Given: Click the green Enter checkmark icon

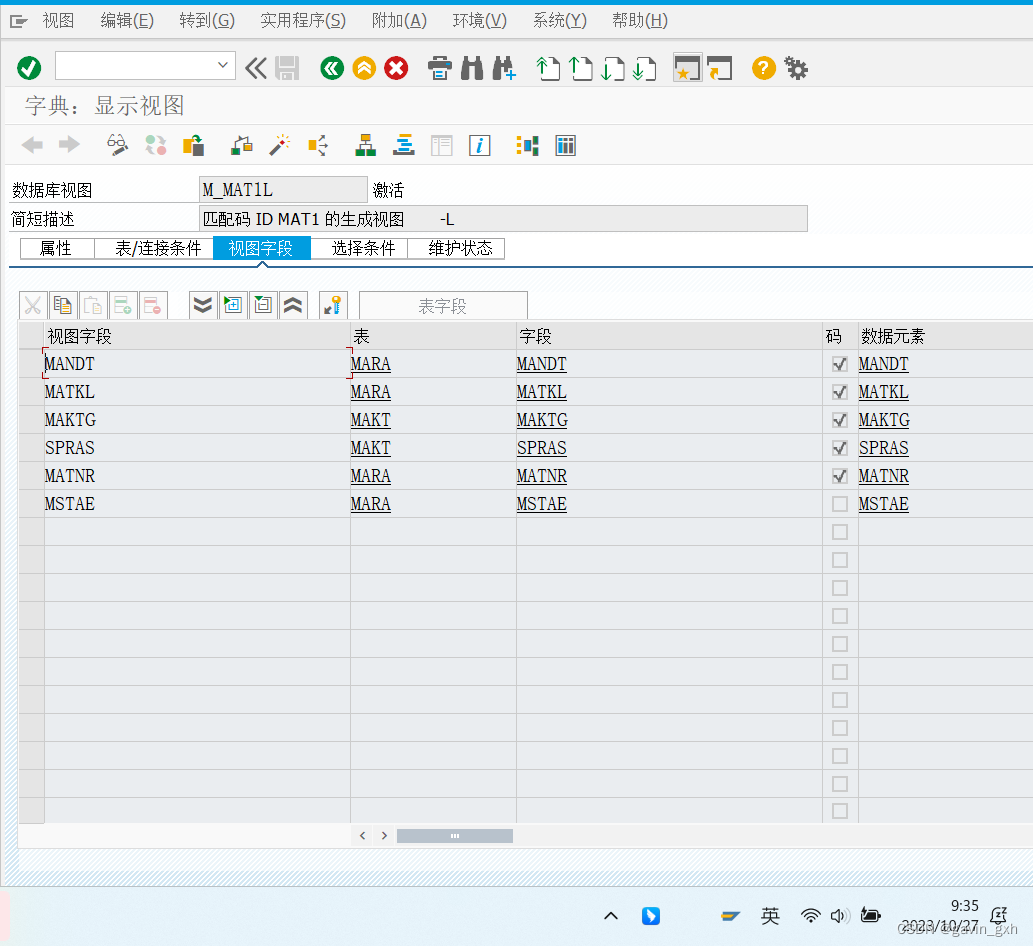Looking at the screenshot, I should tap(29, 67).
